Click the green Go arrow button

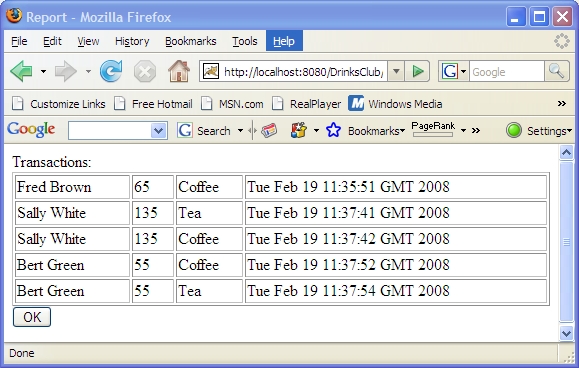(417, 71)
